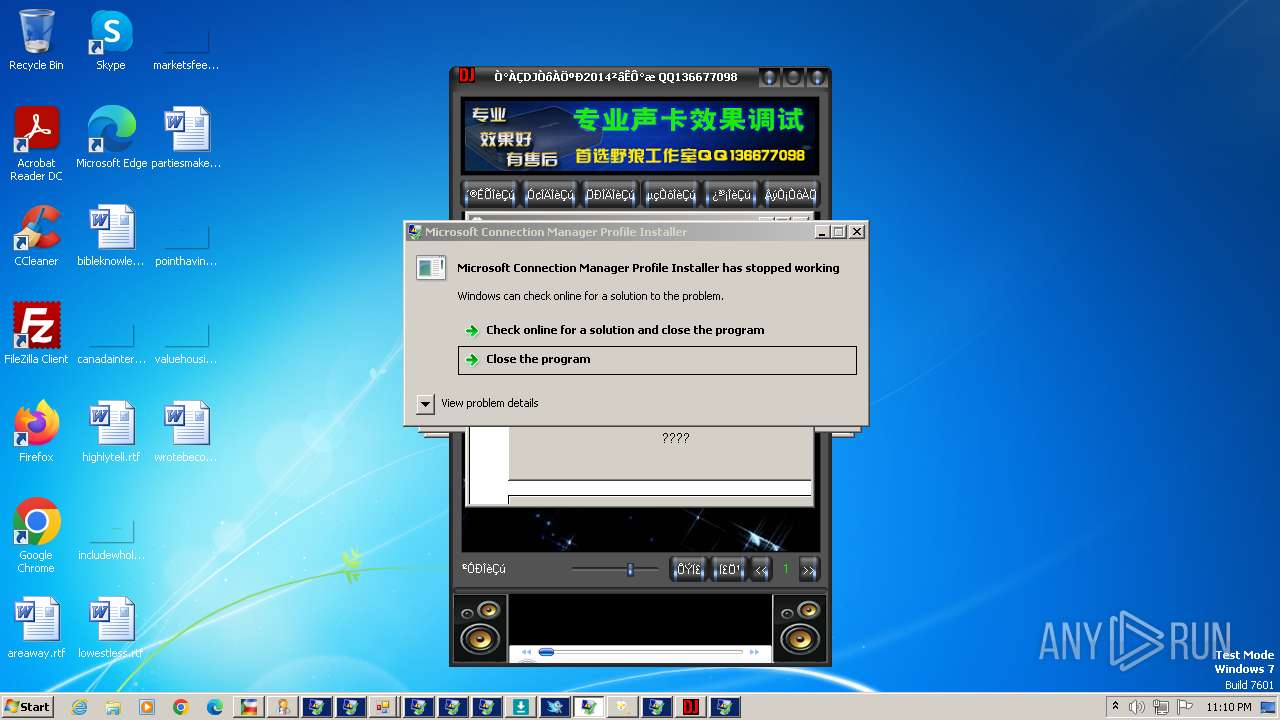Adjust the DJ player volume slider handle

coord(630,570)
